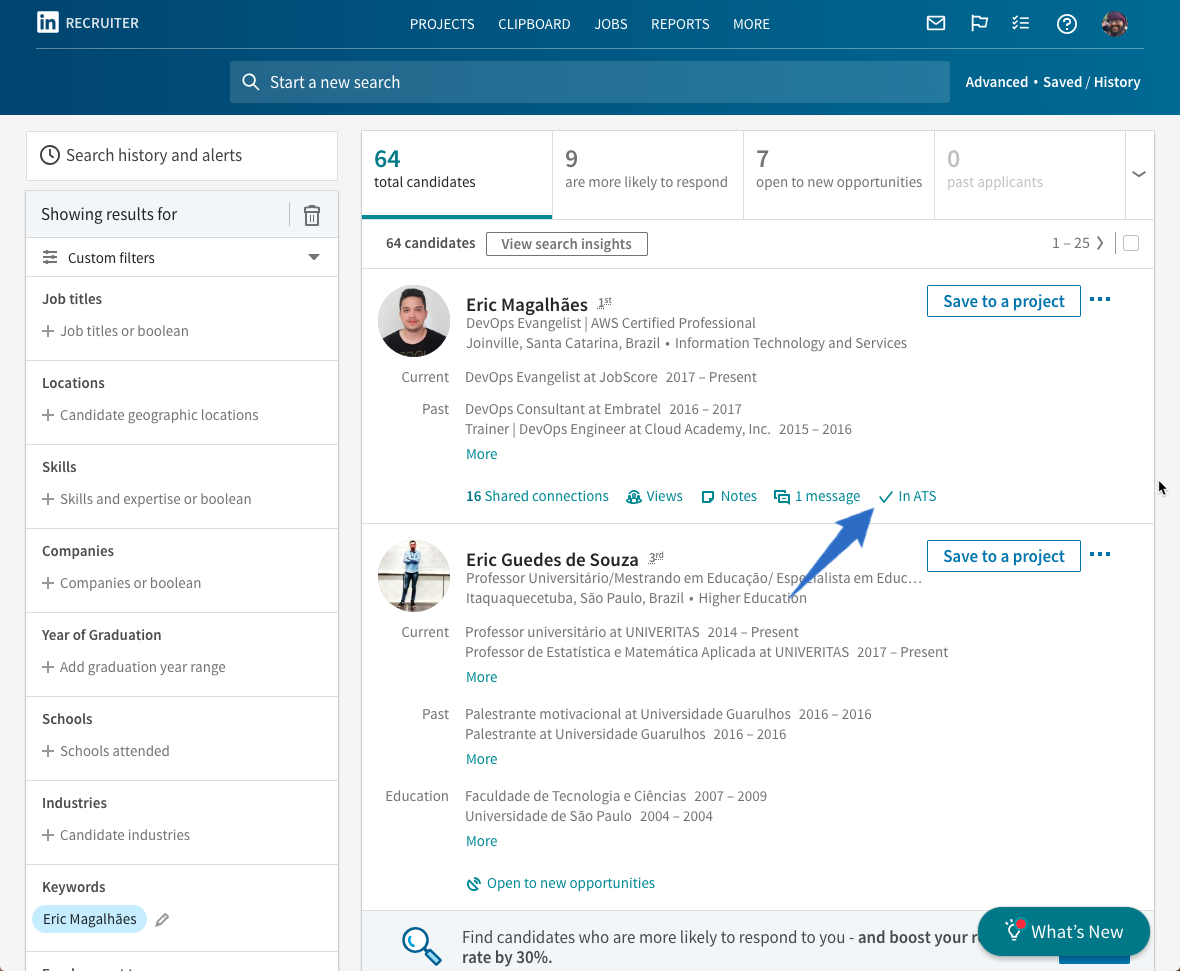Add a candidate location with the plus icon
The image size is (1180, 971).
click(x=47, y=415)
